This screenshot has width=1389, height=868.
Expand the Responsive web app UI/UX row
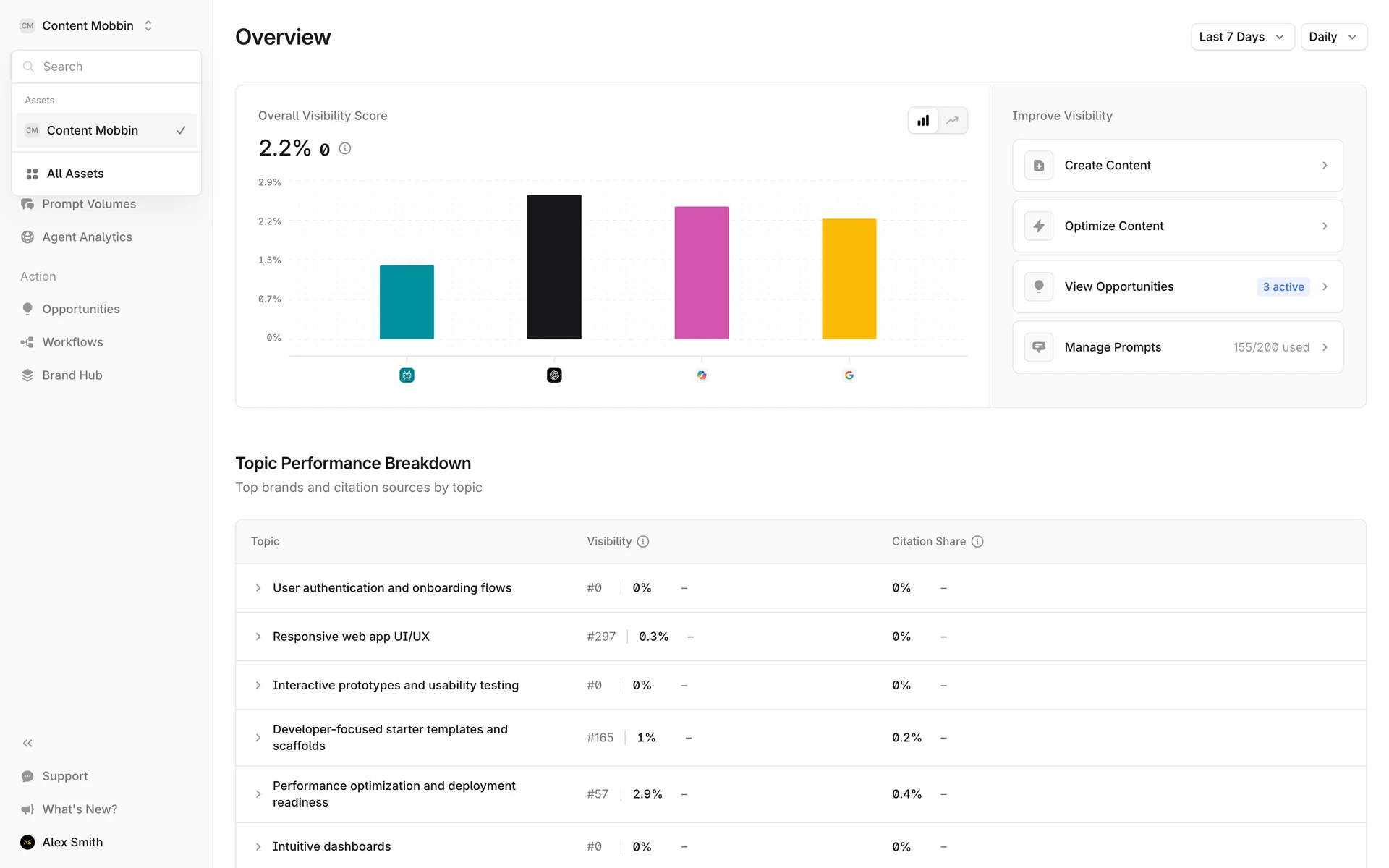point(258,637)
